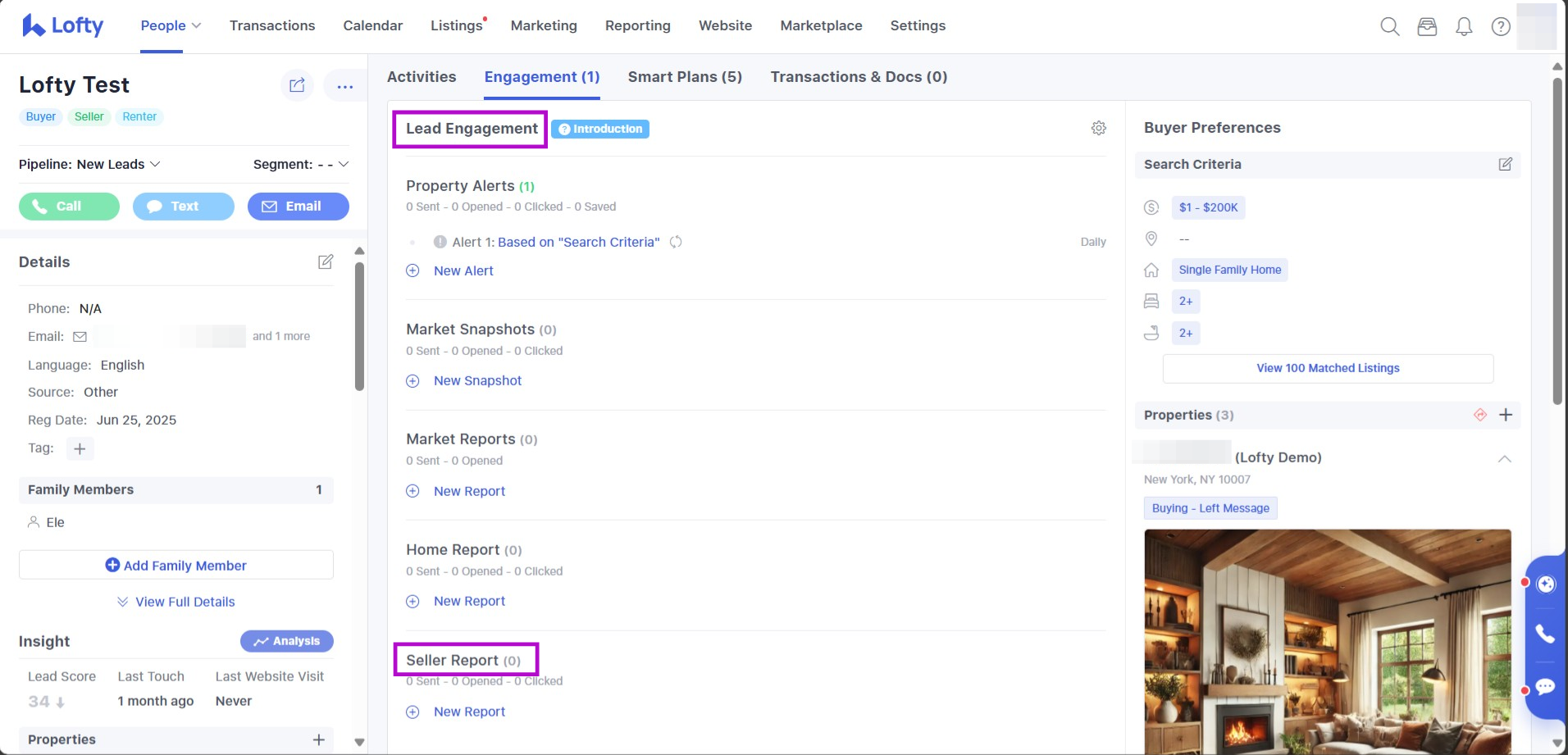Click the Email button
The image size is (1568, 755).
298,207
